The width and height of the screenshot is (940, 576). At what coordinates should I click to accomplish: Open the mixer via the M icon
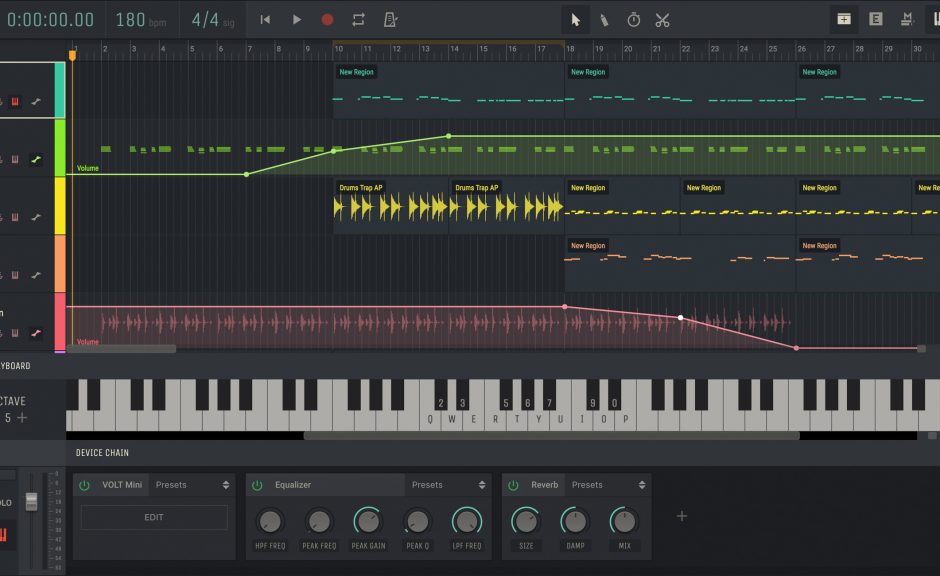906,18
